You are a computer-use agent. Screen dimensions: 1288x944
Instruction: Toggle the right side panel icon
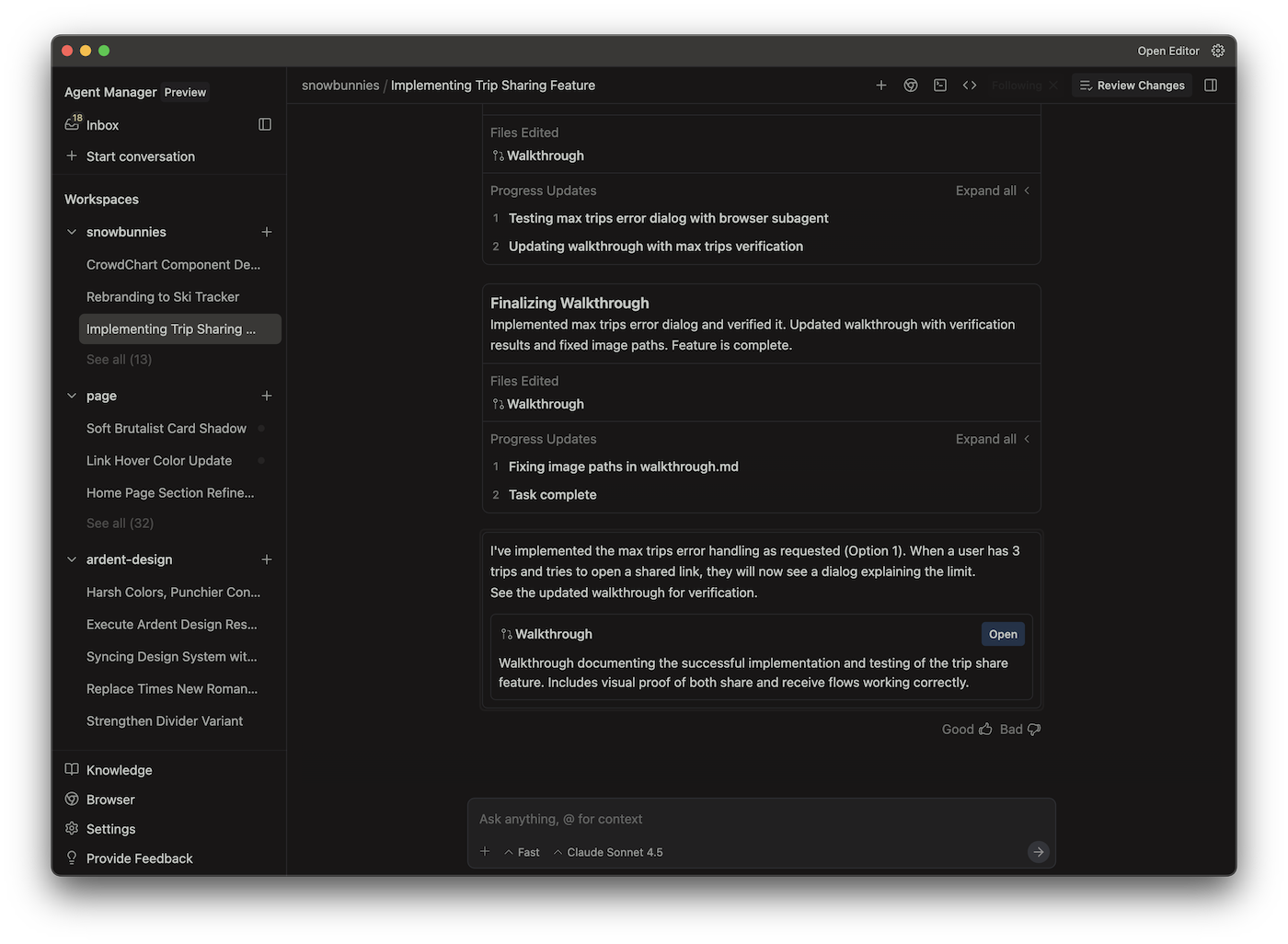(1211, 86)
